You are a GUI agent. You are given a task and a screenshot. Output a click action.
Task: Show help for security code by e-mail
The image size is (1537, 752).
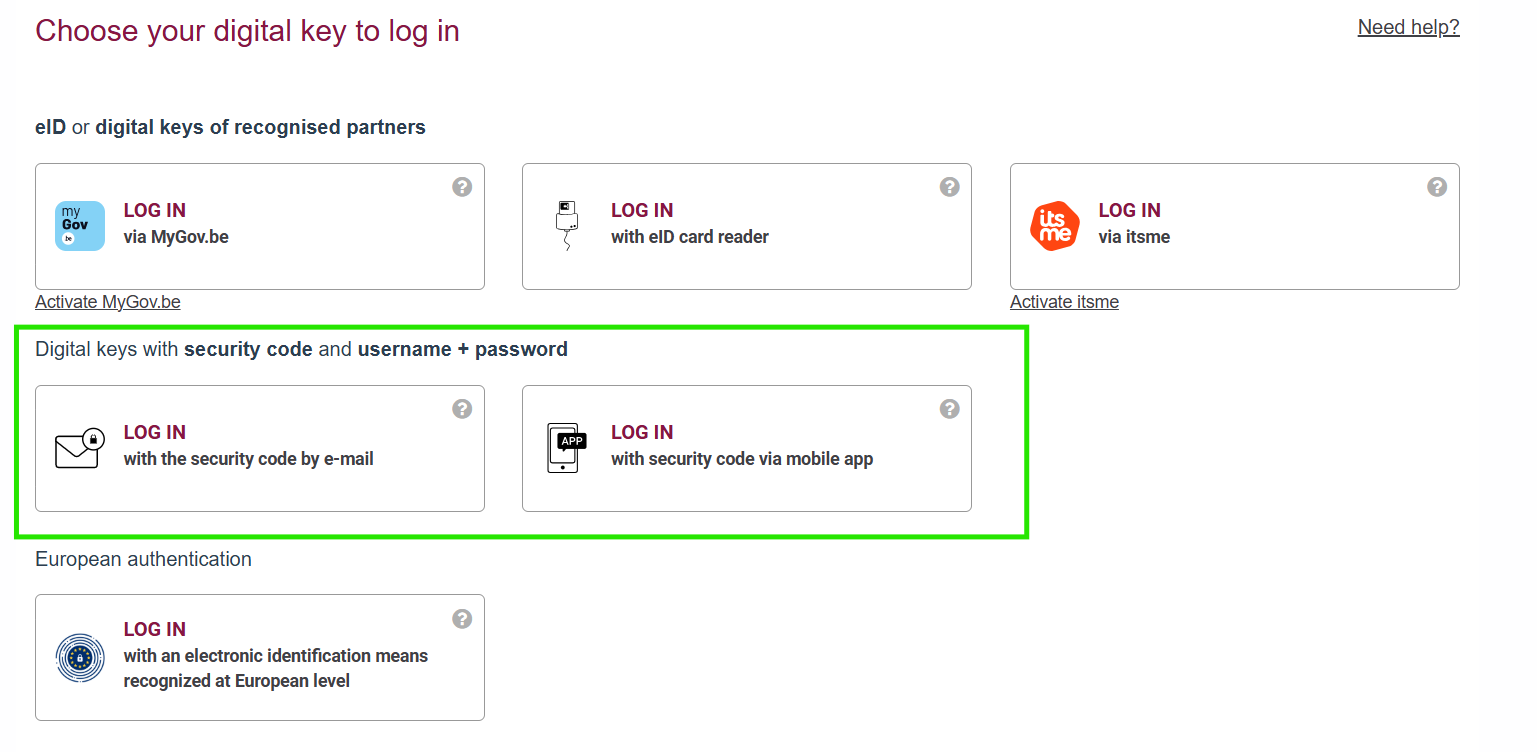(x=462, y=409)
